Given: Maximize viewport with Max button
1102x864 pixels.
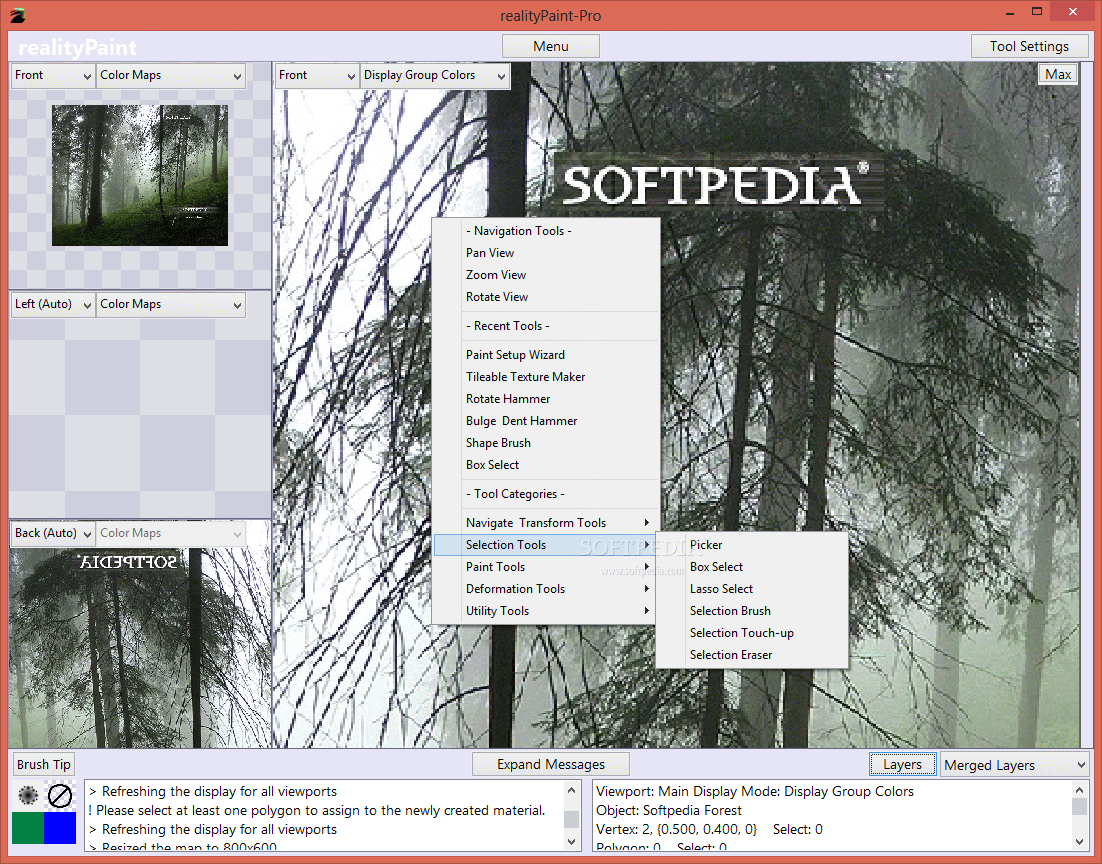Looking at the screenshot, I should tap(1058, 74).
